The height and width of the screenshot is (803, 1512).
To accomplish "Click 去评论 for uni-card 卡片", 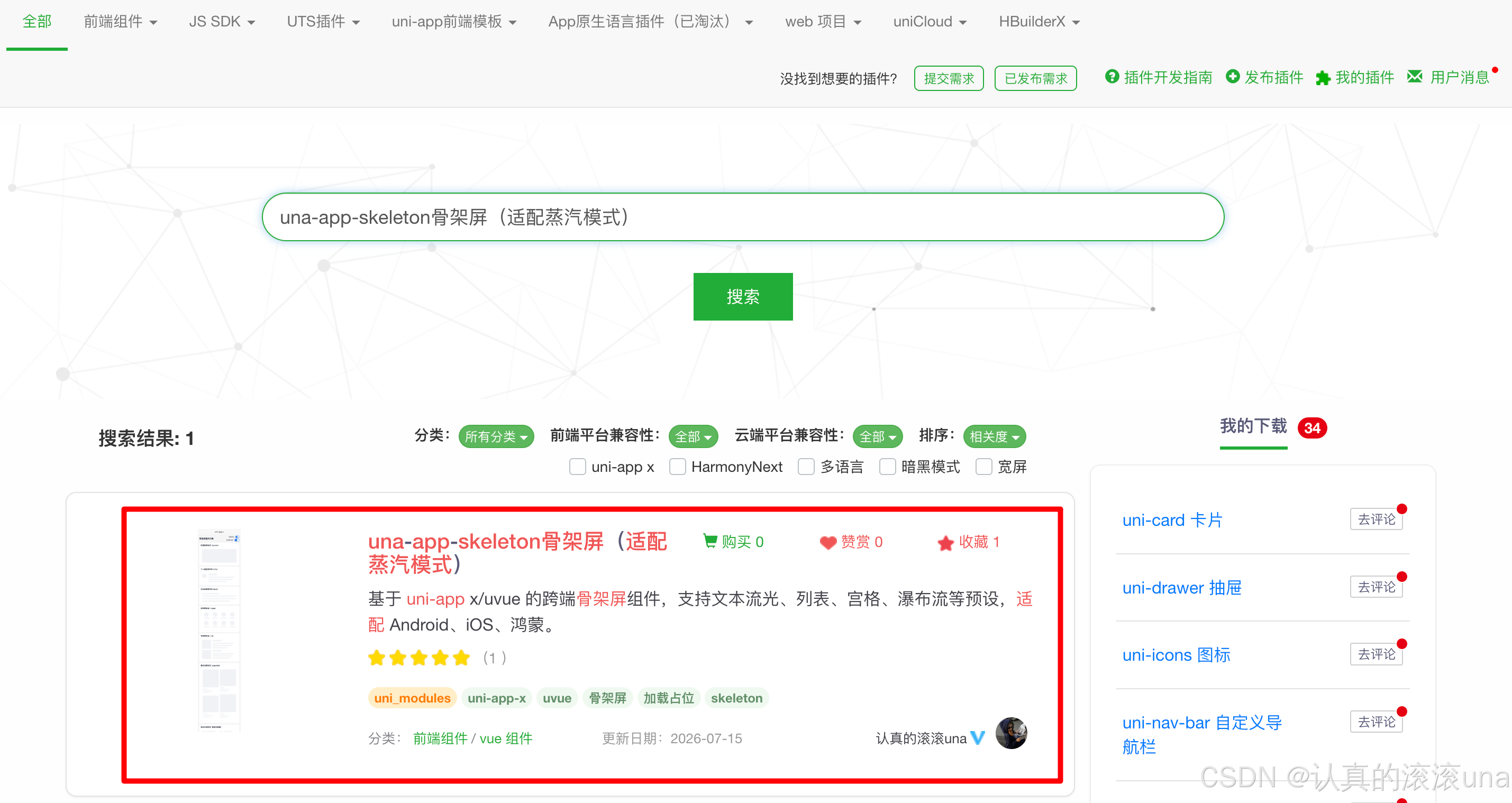I will [1376, 519].
